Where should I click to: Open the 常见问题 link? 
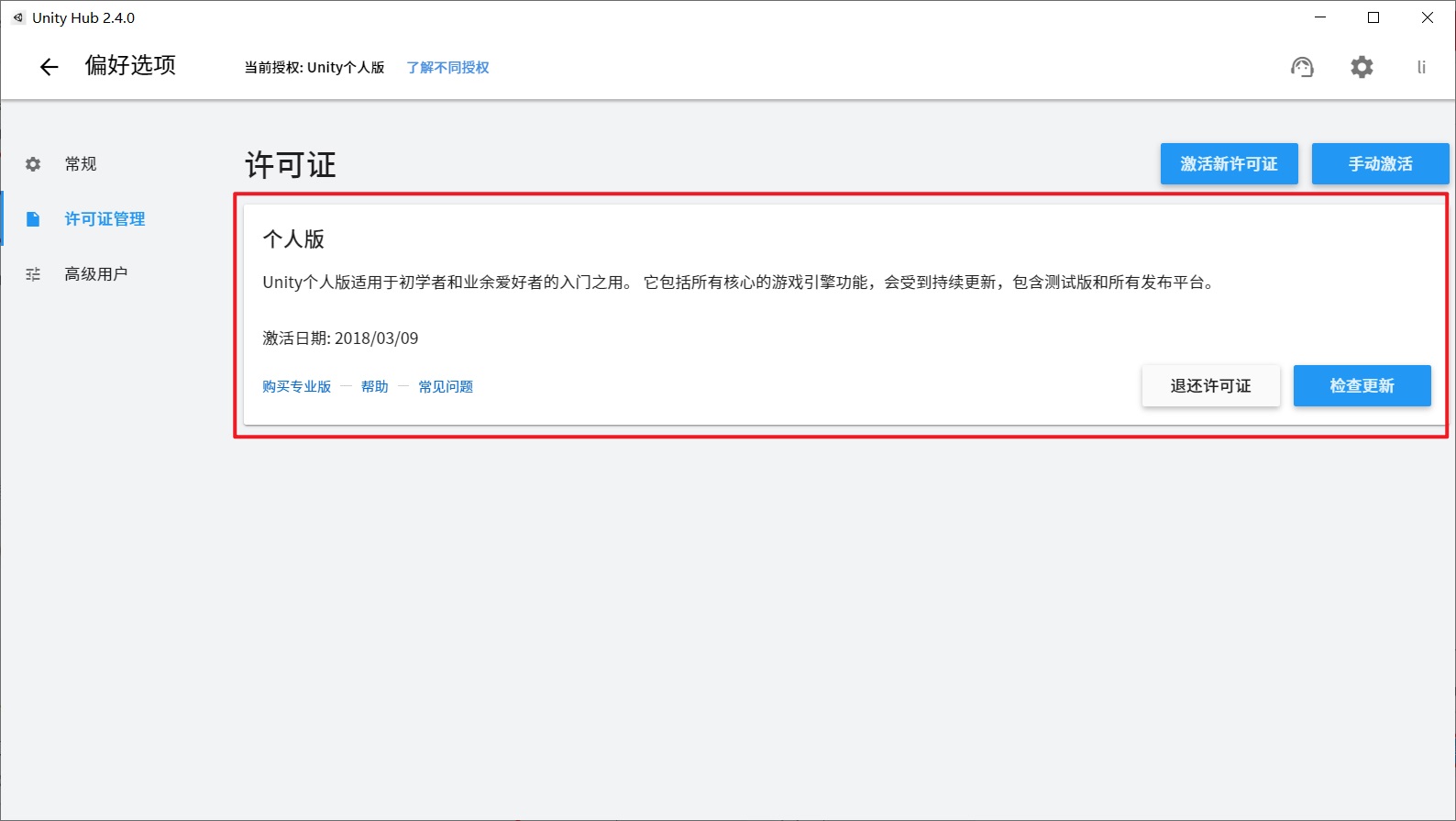(x=446, y=387)
